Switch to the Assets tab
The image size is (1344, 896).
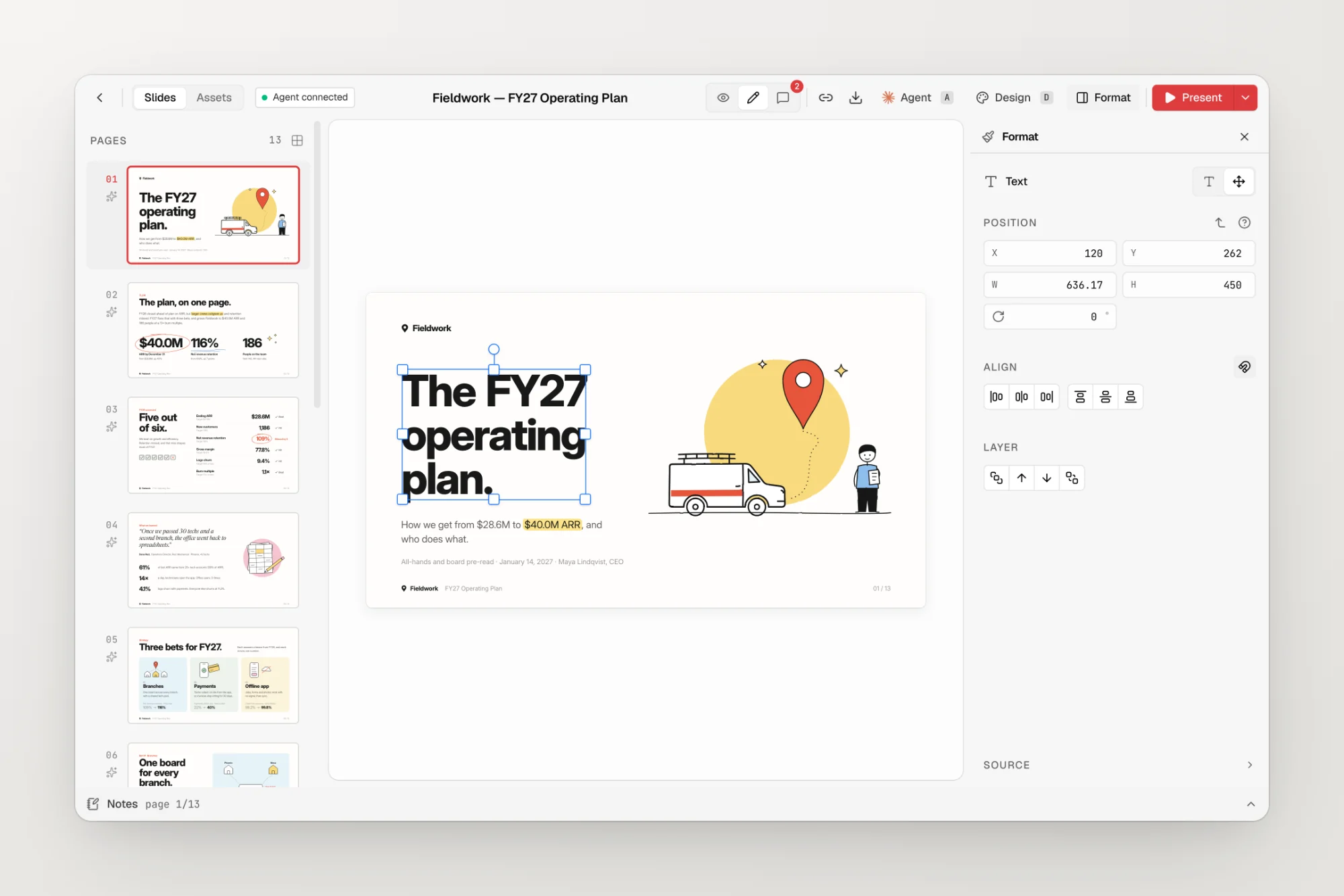click(x=214, y=97)
